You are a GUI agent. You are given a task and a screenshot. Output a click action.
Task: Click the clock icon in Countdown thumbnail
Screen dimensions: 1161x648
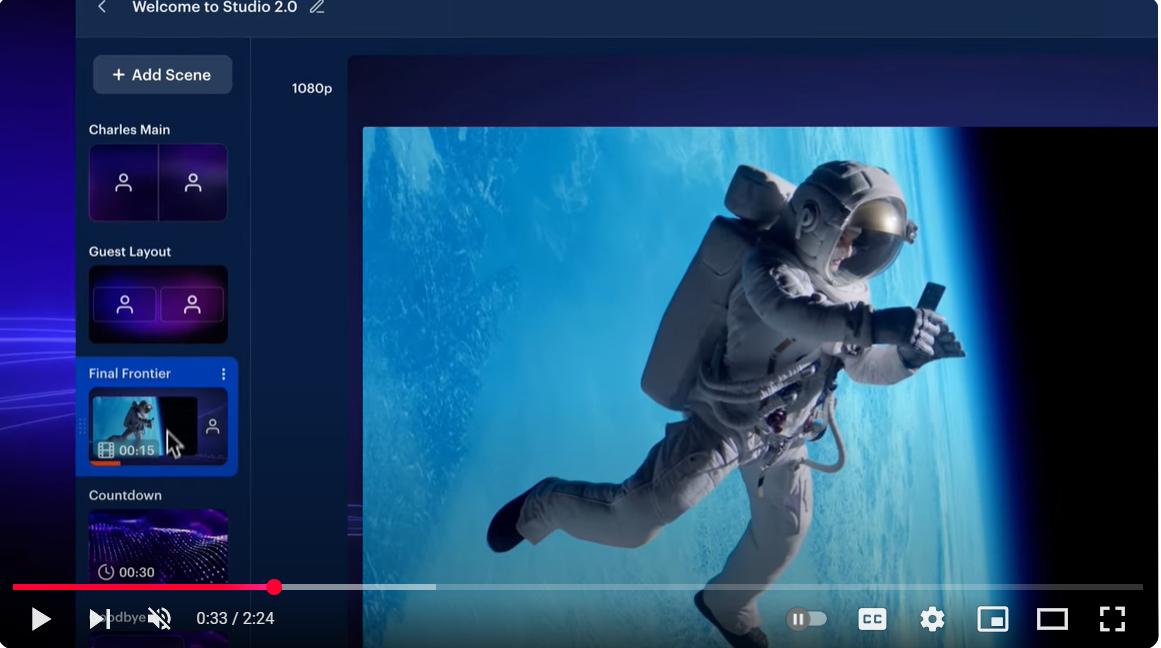(x=106, y=572)
